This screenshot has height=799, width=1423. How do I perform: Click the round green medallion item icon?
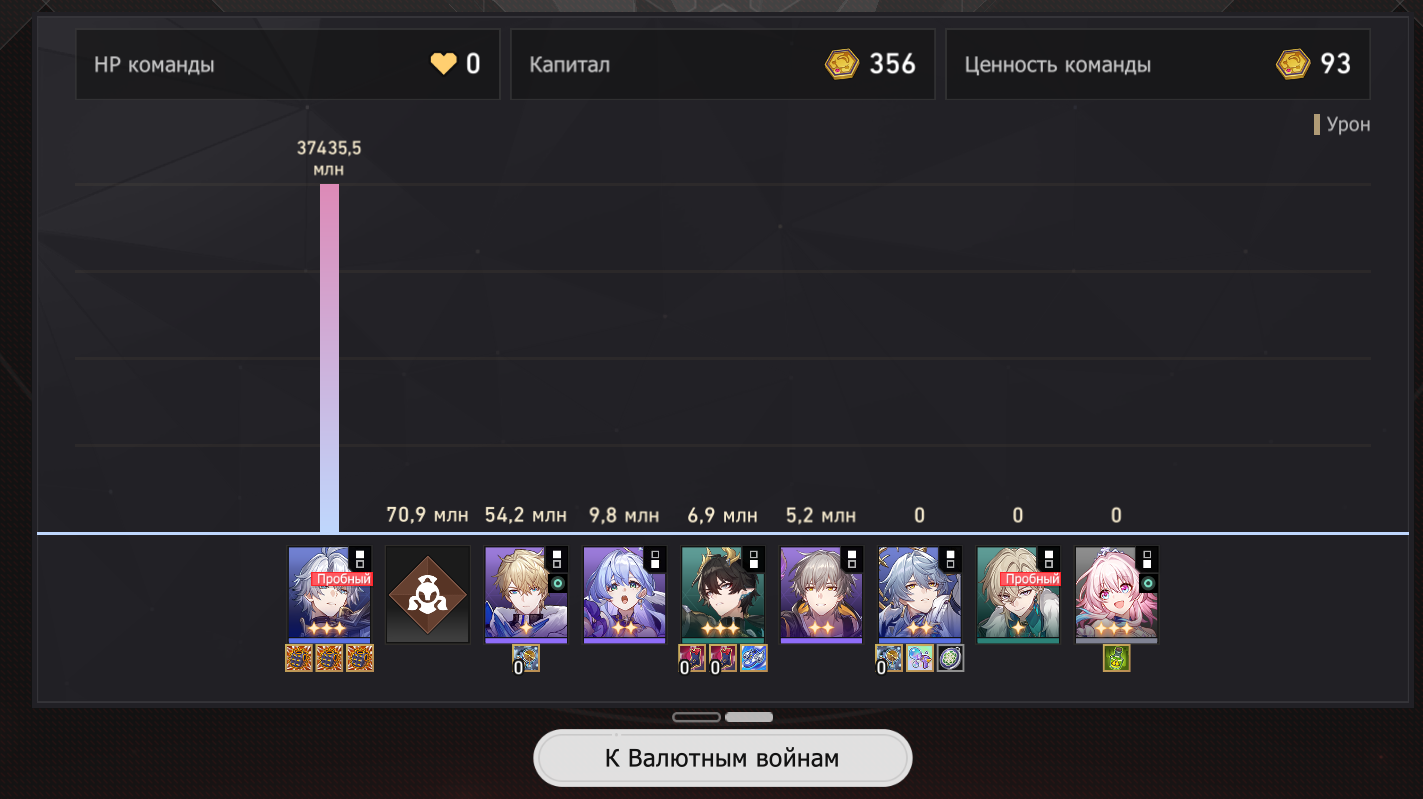[x=951, y=658]
